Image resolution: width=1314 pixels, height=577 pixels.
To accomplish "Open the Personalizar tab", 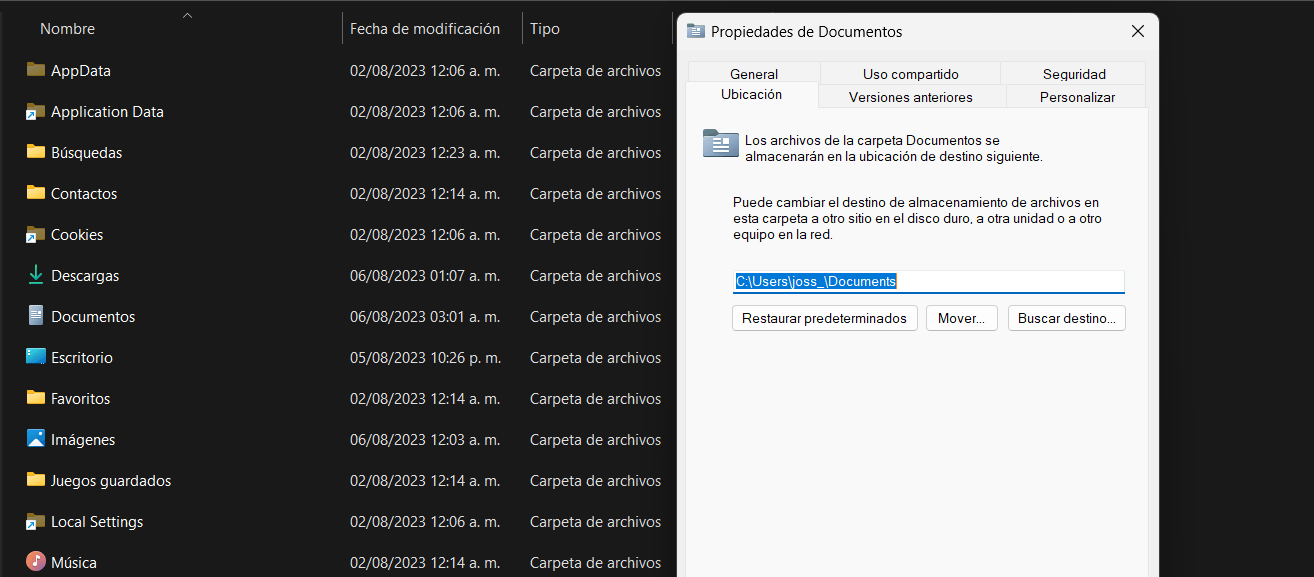I will [x=1077, y=97].
